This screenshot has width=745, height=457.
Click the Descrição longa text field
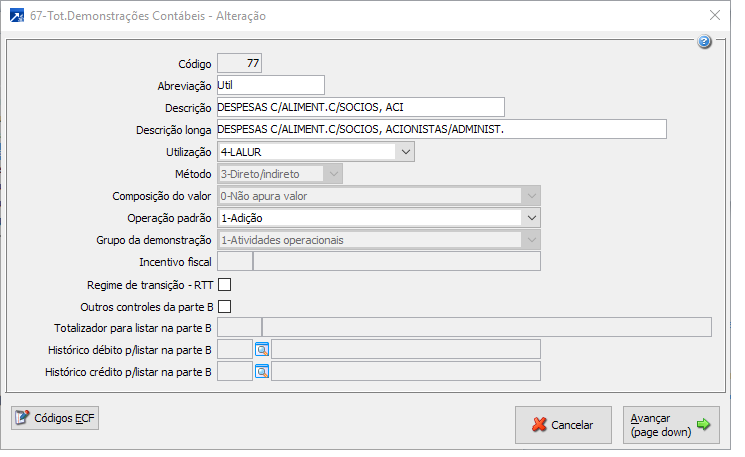coord(440,129)
